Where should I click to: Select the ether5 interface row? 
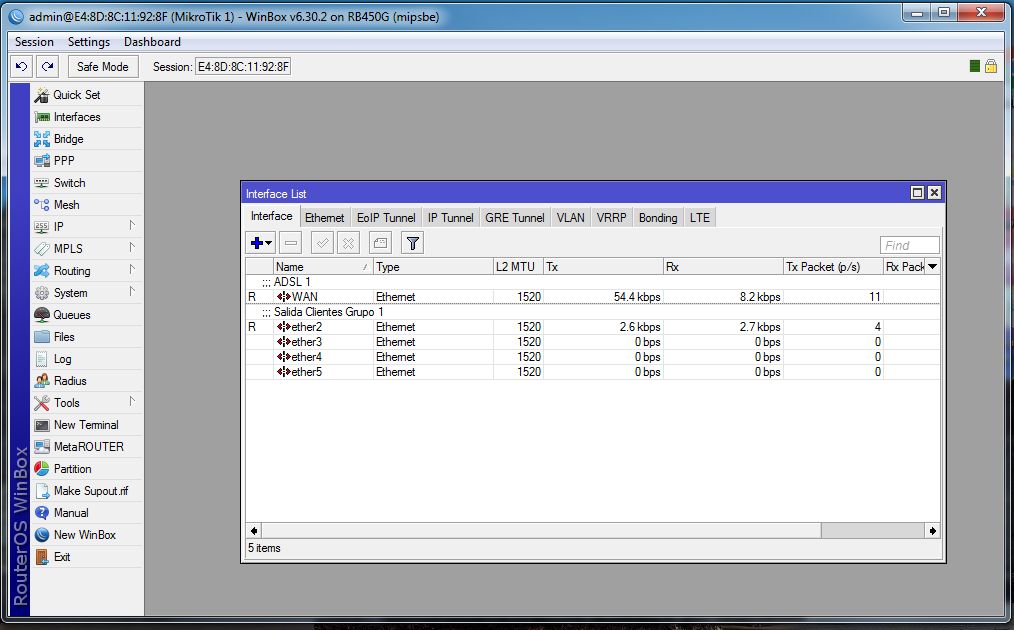592,372
